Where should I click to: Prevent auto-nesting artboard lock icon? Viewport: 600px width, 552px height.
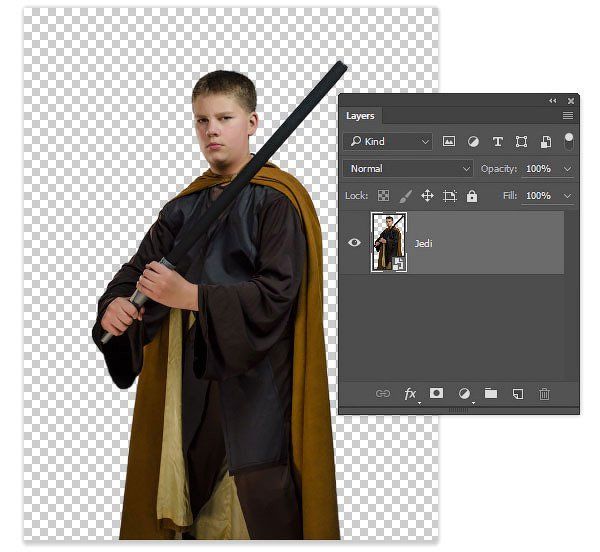450,196
